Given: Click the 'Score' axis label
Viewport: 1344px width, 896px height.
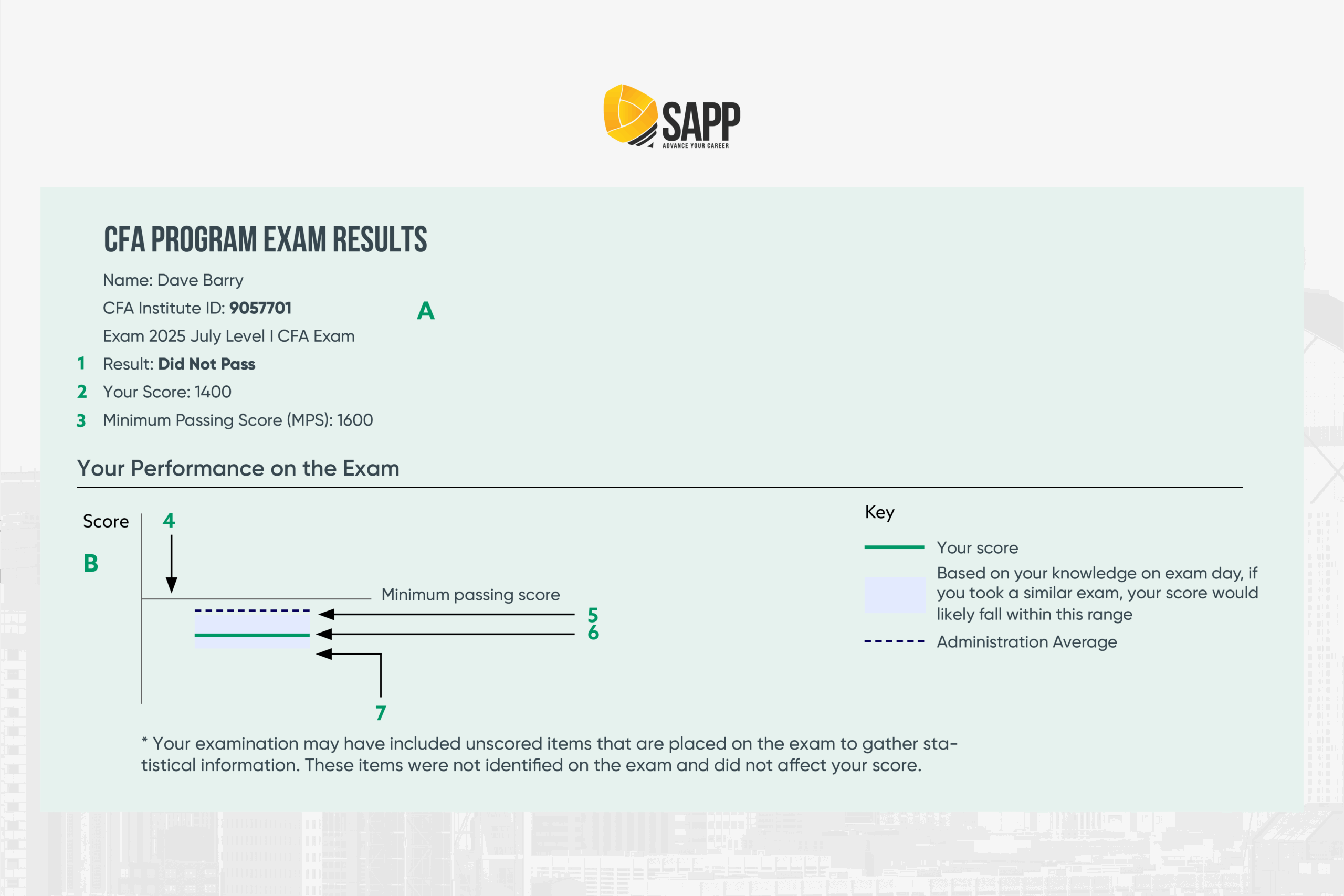Looking at the screenshot, I should [106, 521].
